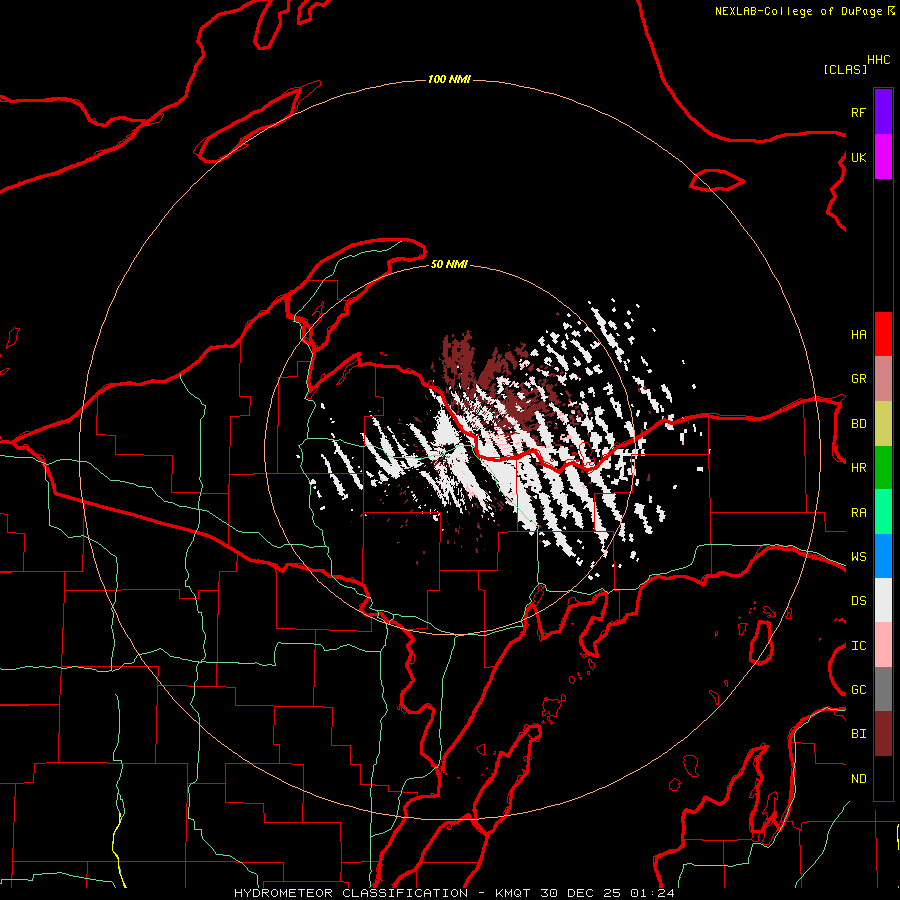The width and height of the screenshot is (900, 900).
Task: Pick the HR green legend swatch
Action: [x=883, y=467]
